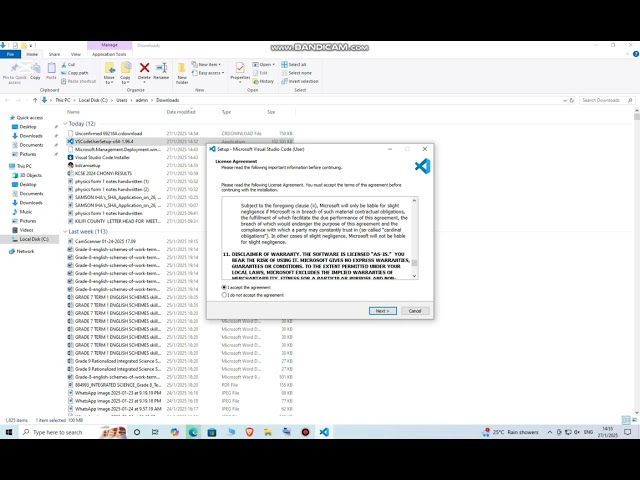Image resolution: width=640 pixels, height=480 pixels.
Task: Choose Copy path in the ribbon
Action: click(x=75, y=73)
